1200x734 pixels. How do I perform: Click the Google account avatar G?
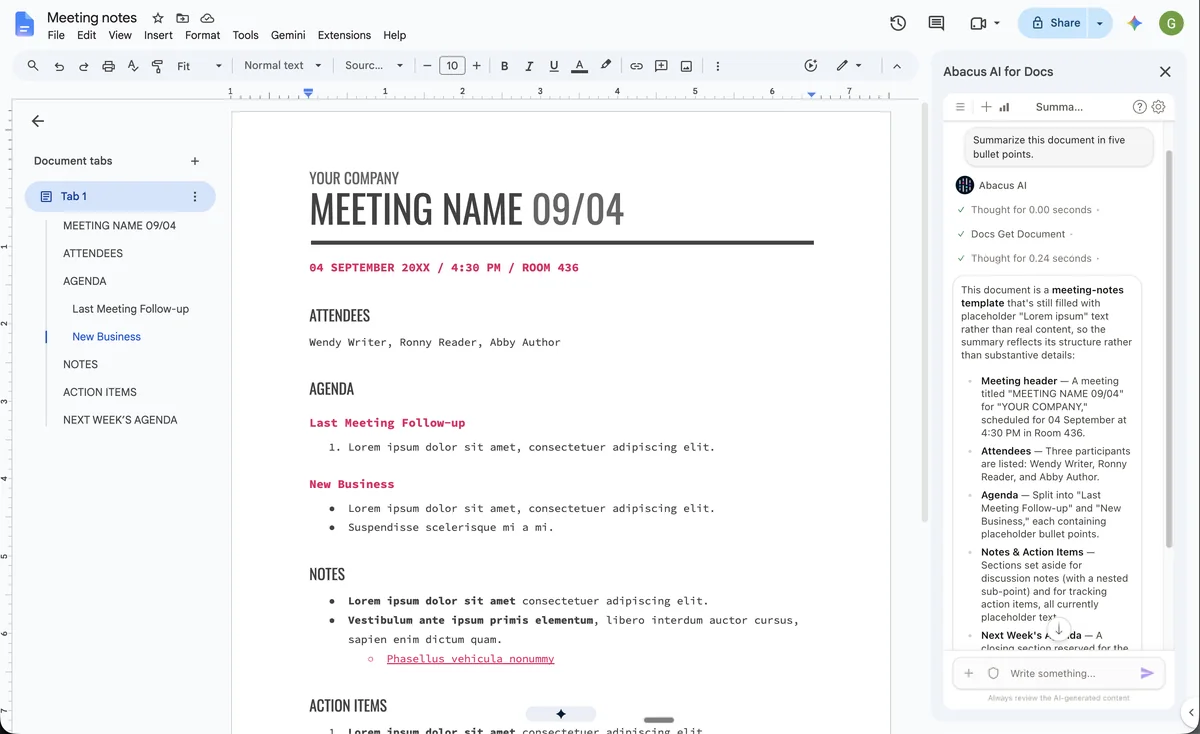click(x=1171, y=23)
